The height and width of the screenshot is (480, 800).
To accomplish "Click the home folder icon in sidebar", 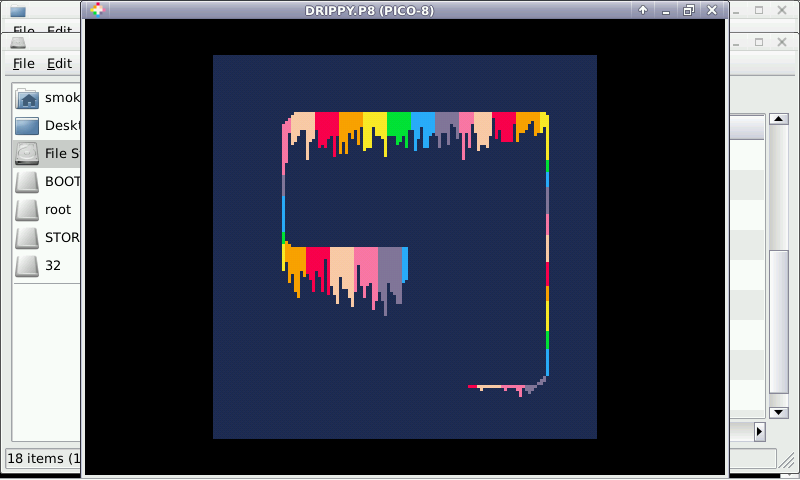I will click(28, 98).
